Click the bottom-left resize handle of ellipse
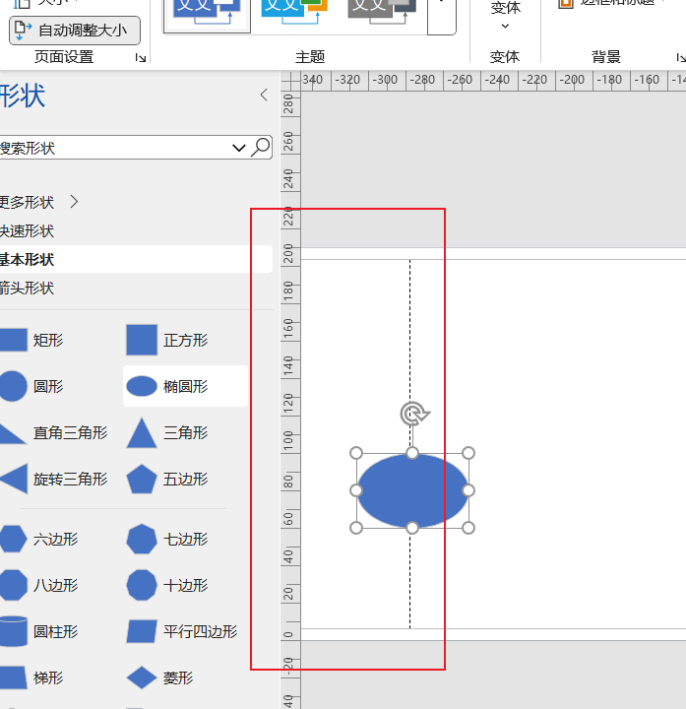 click(356, 528)
